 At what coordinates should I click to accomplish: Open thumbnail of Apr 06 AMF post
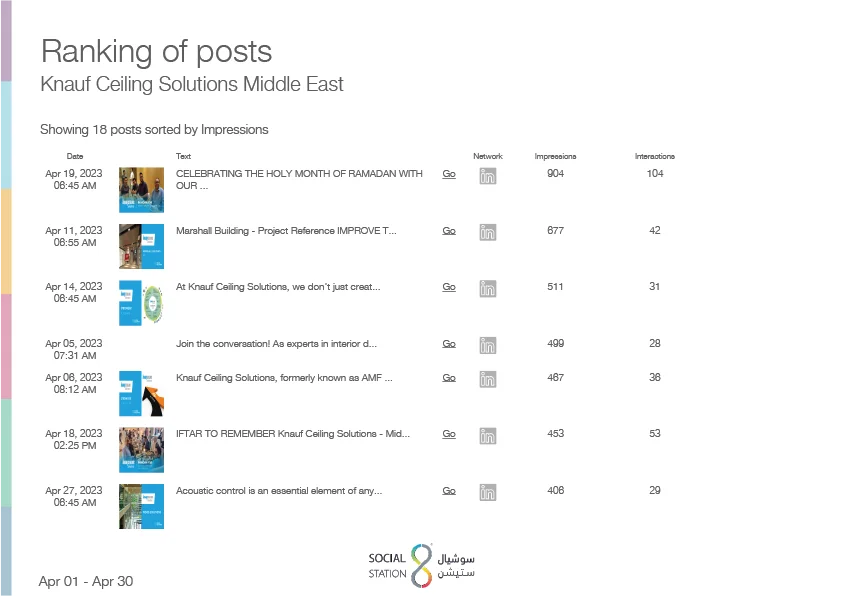pos(141,393)
